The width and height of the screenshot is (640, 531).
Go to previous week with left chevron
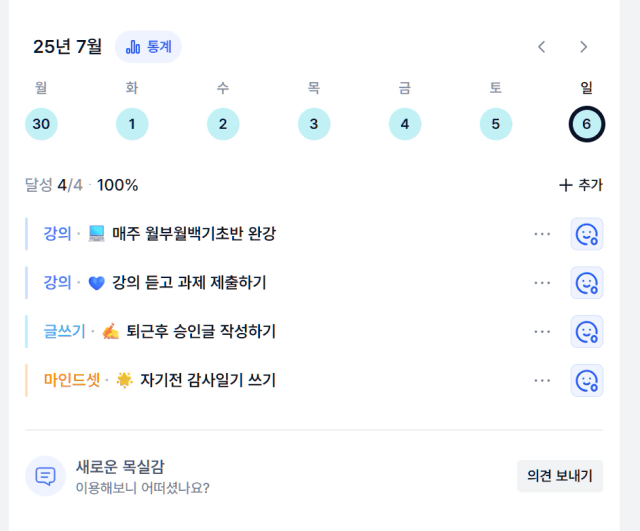point(542,47)
